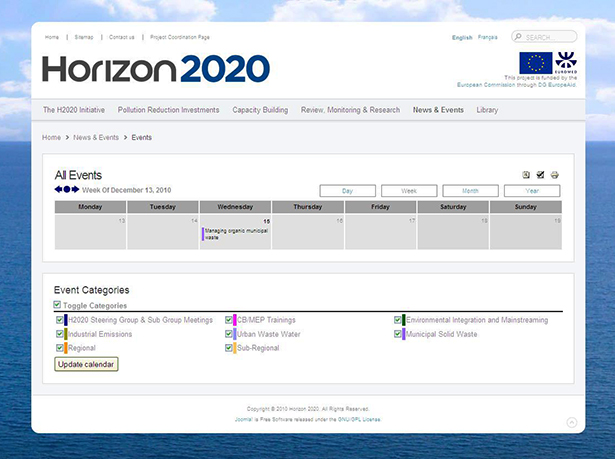Switch language to English
Screen dimensions: 615x459
[x=462, y=38]
